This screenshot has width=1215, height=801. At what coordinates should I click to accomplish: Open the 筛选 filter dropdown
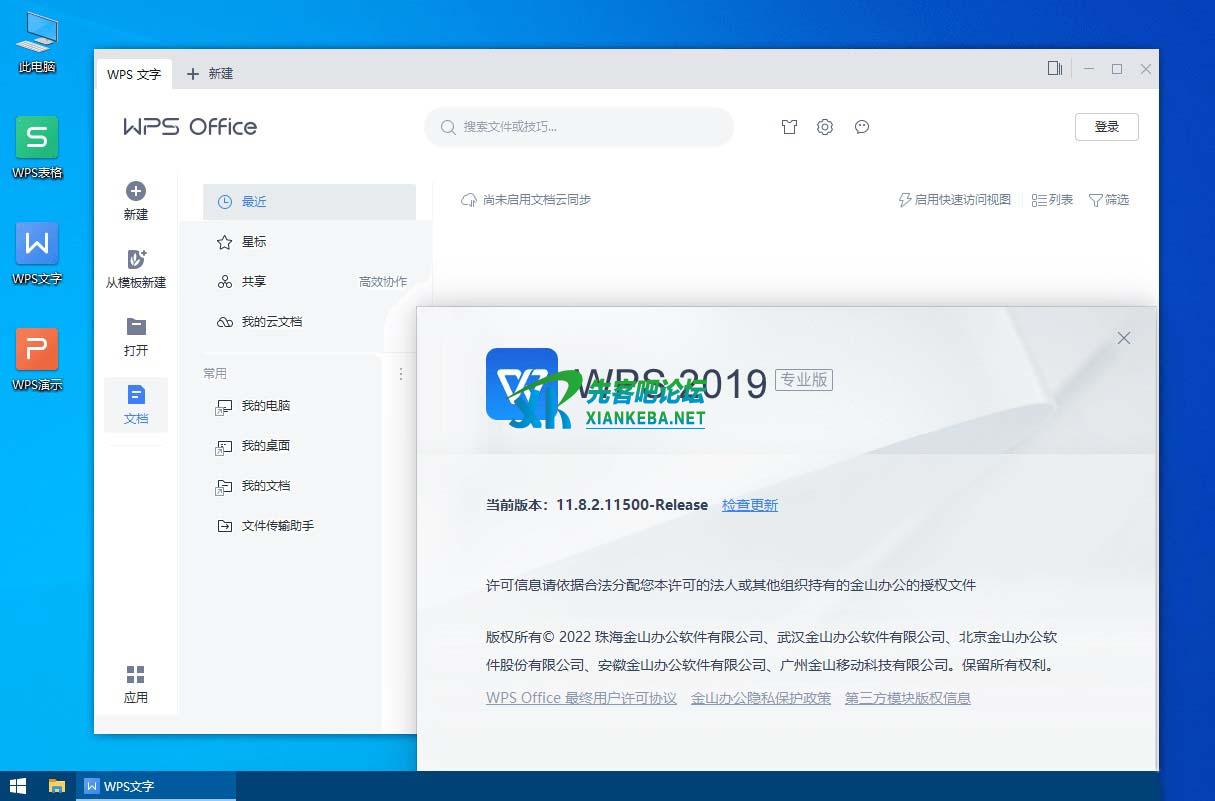point(1108,200)
